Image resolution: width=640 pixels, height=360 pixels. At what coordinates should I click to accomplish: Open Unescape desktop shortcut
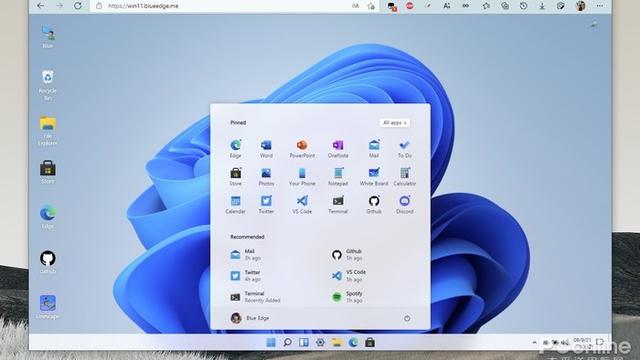point(48,307)
